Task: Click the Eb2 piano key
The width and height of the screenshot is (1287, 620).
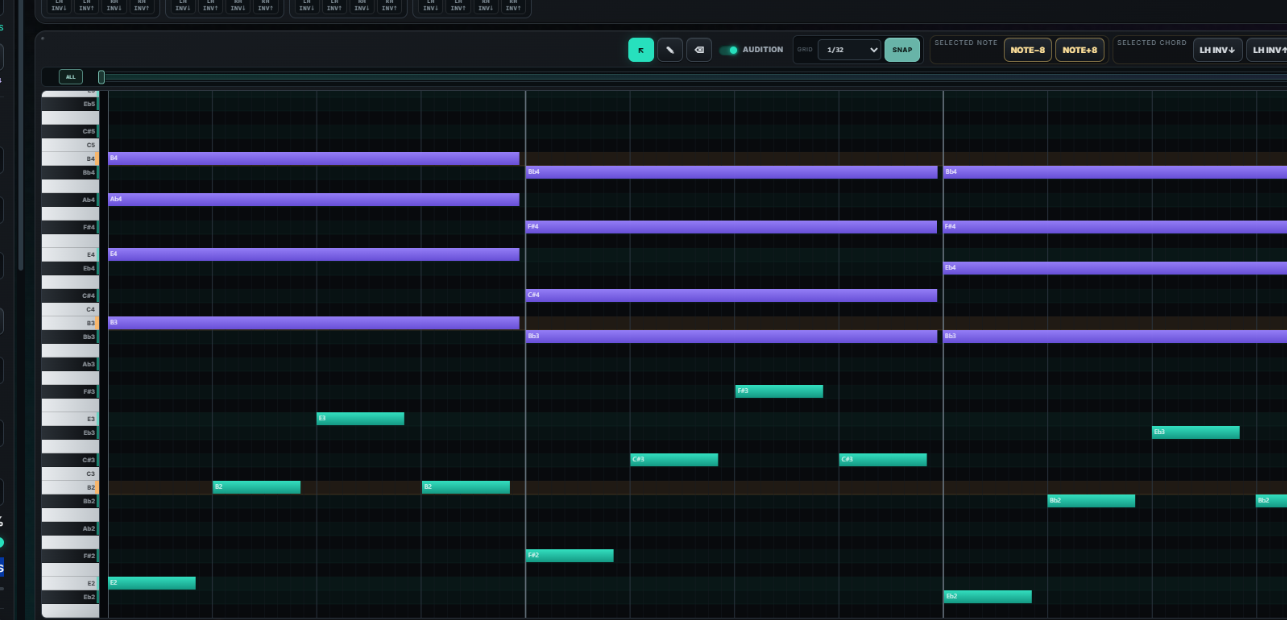Action: [x=69, y=597]
